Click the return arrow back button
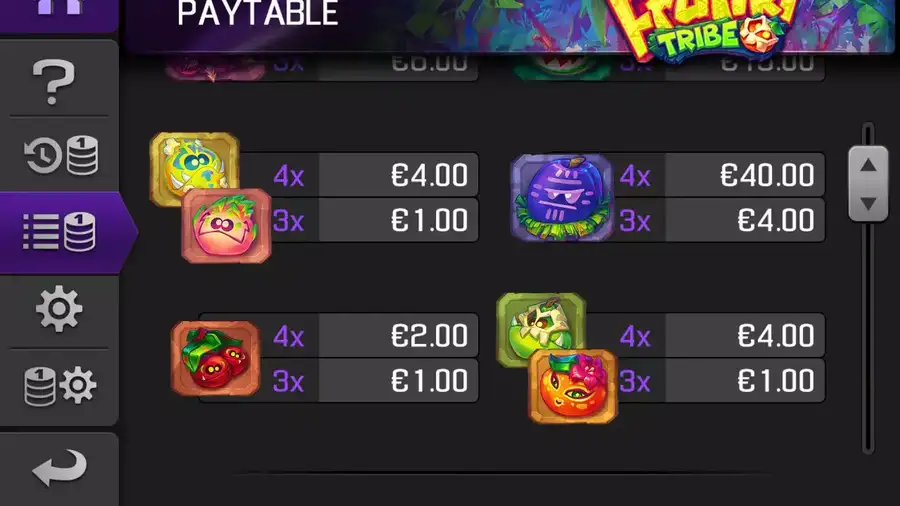The image size is (900, 506). pos(60,468)
